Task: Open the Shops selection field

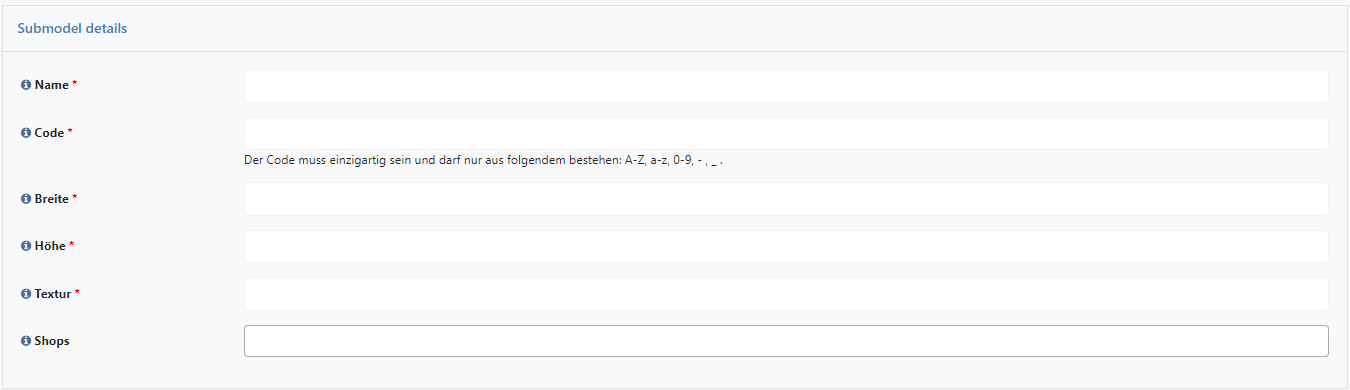Action: tap(786, 341)
